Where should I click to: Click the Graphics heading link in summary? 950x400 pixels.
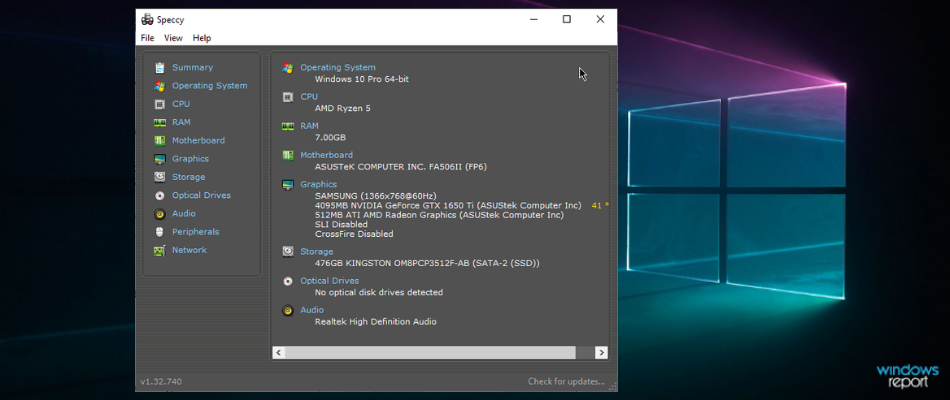click(x=319, y=184)
